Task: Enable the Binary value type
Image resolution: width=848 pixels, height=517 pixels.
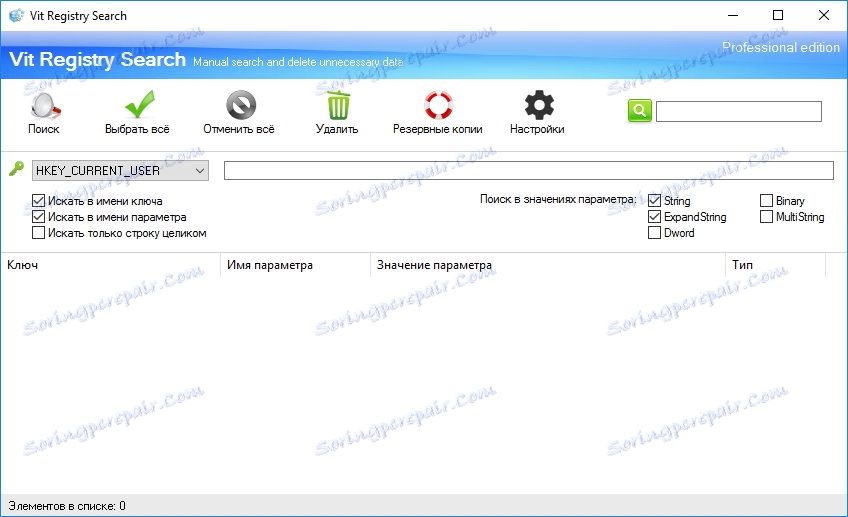Action: (x=766, y=201)
